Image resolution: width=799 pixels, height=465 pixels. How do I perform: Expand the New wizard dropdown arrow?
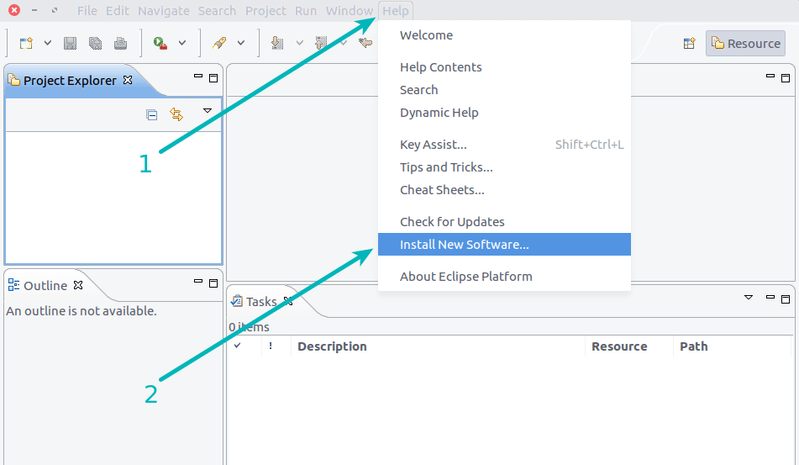(47, 43)
